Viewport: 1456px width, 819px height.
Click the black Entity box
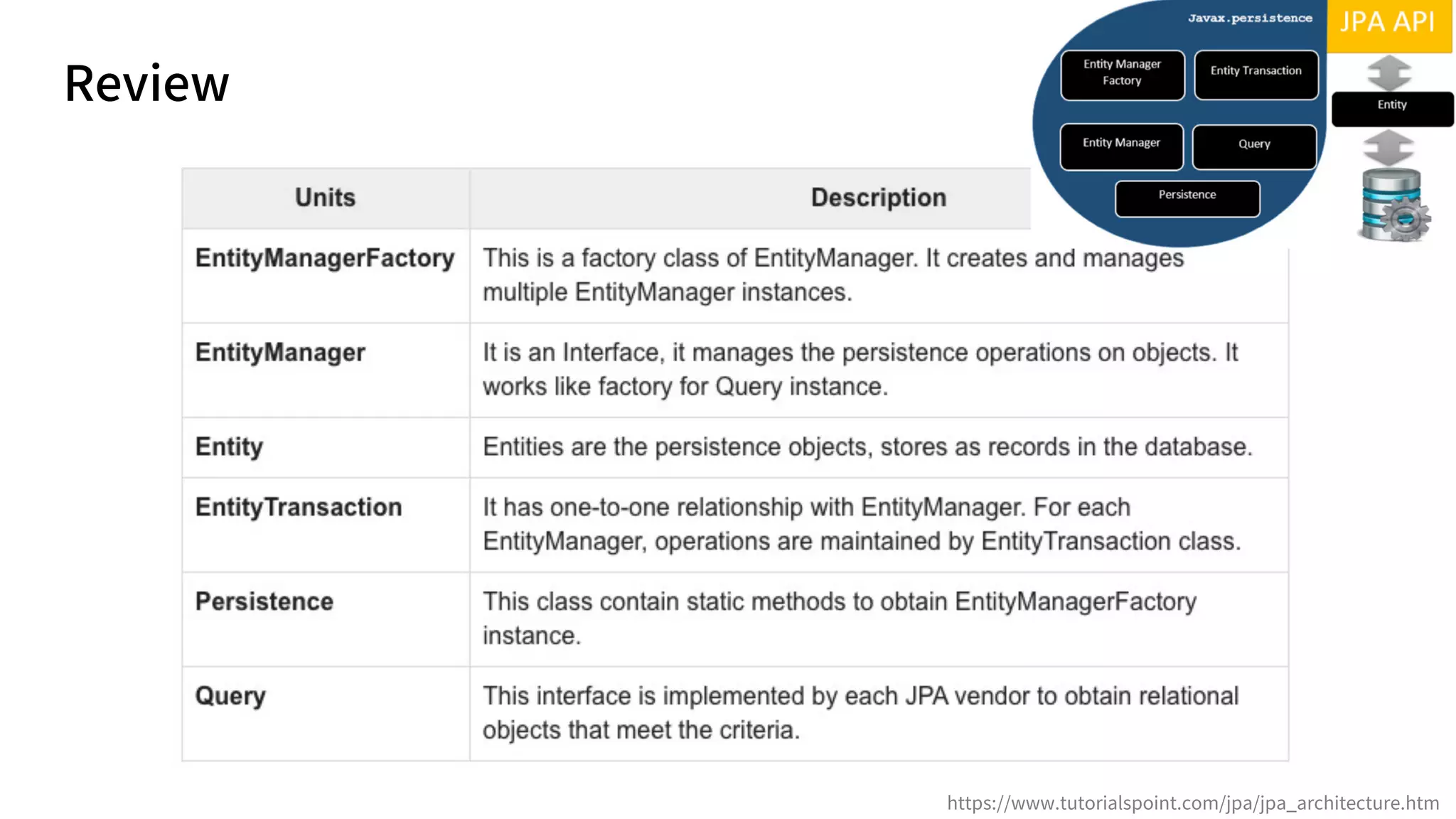pyautogui.click(x=1392, y=109)
